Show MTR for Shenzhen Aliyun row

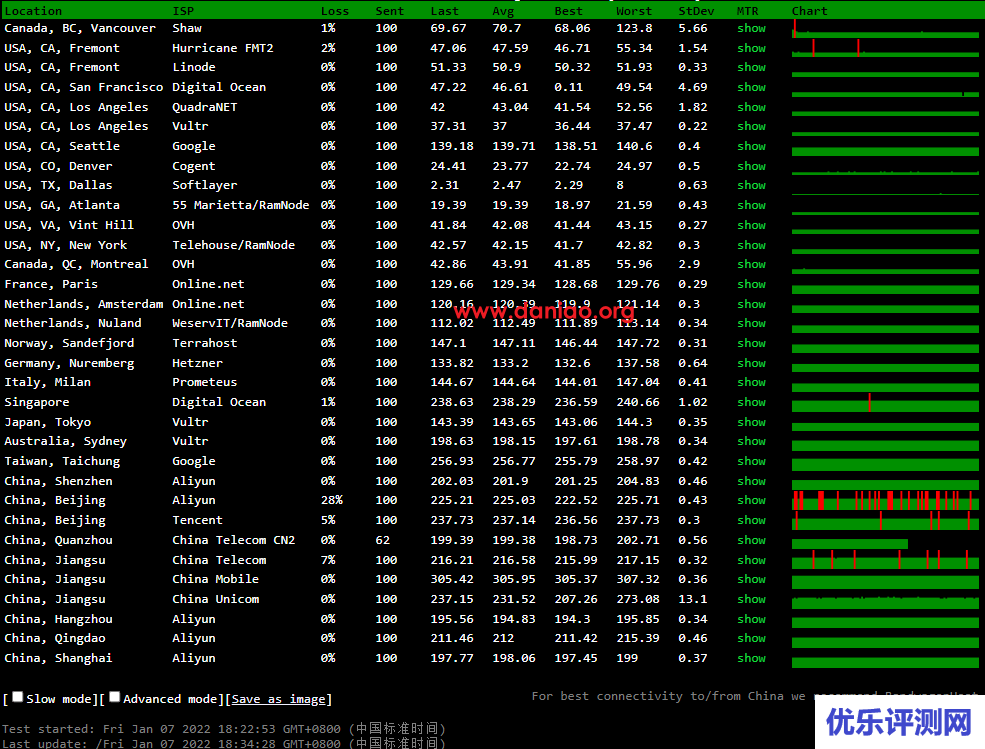751,481
